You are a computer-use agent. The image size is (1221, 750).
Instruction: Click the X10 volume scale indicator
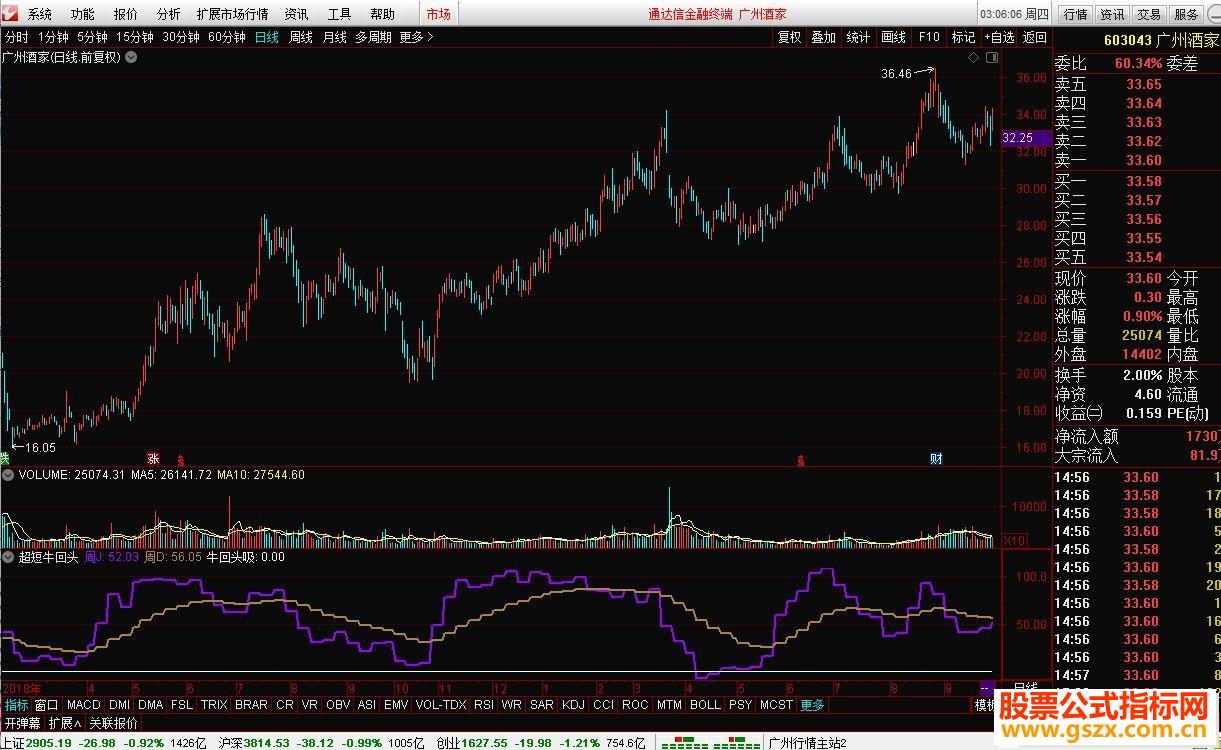[1014, 540]
